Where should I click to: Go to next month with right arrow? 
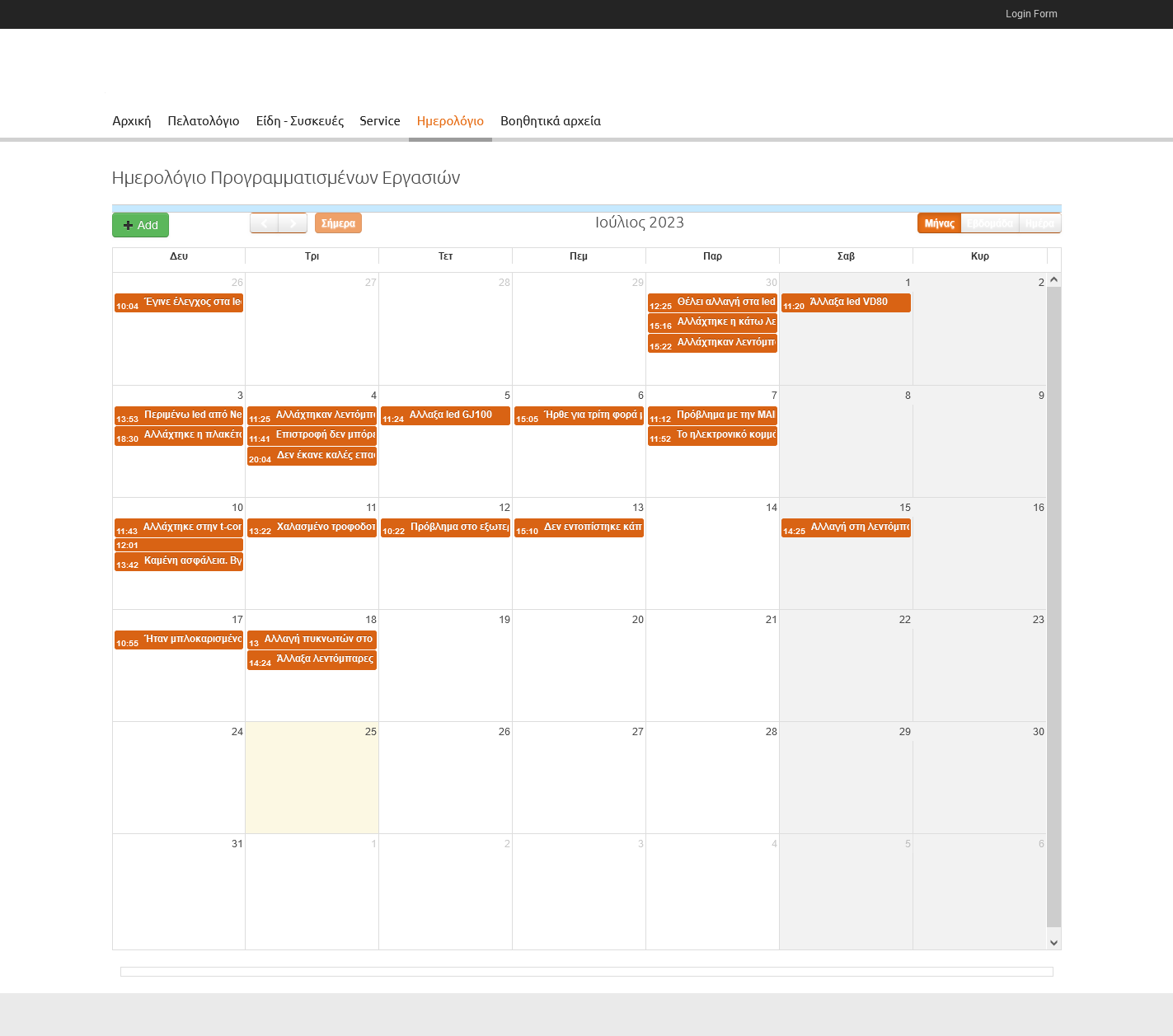coord(293,223)
